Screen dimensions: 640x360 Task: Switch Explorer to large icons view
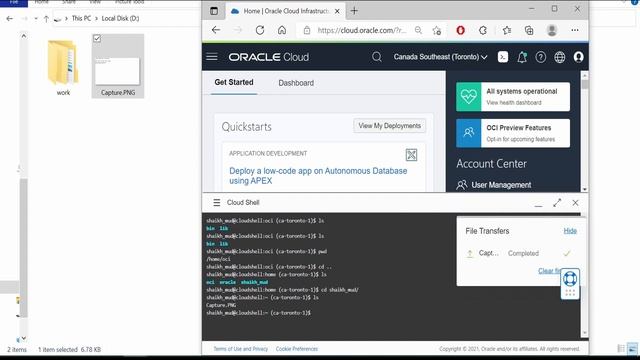click(x=632, y=349)
